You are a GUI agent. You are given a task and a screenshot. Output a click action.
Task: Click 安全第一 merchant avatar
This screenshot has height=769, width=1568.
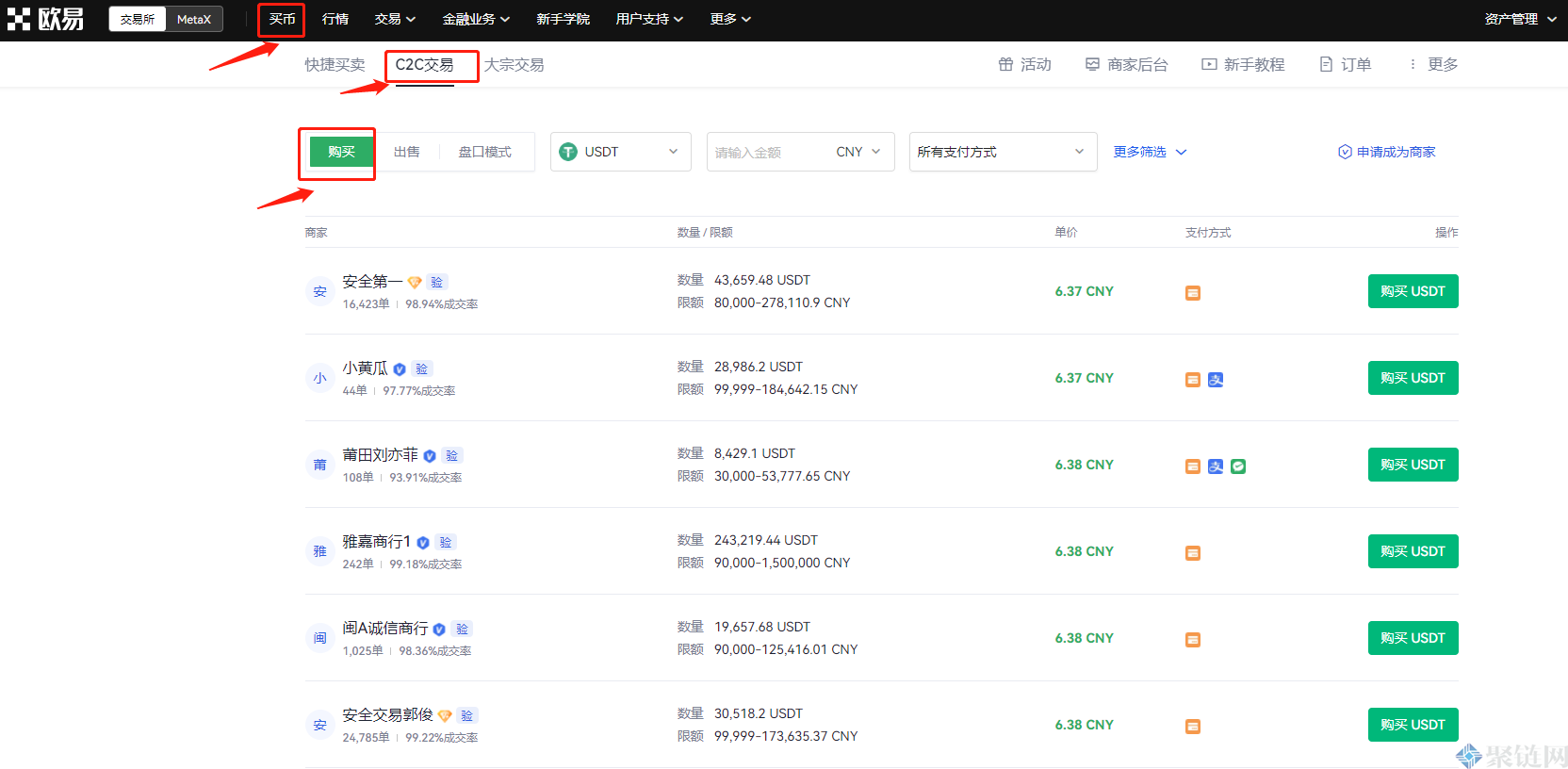click(x=319, y=291)
